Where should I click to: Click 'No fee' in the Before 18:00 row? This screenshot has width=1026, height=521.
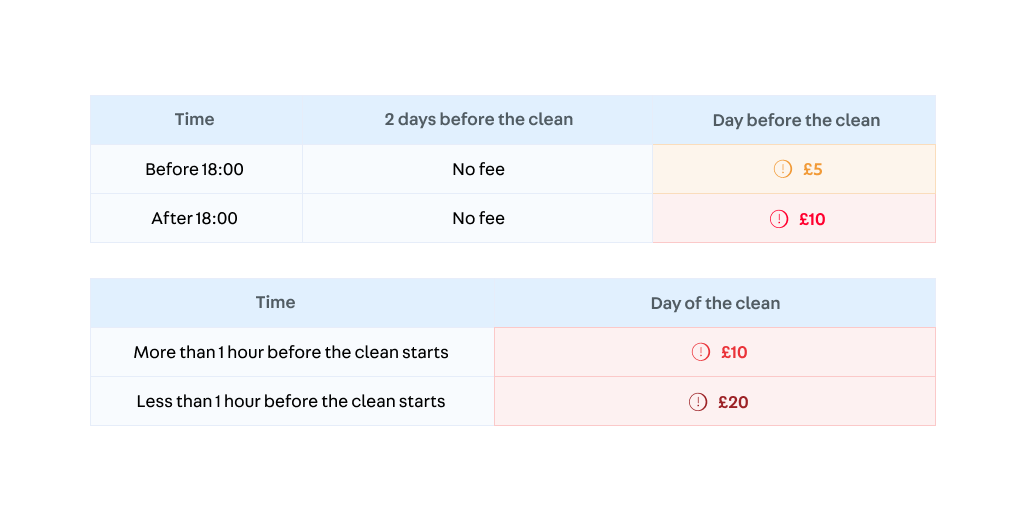coord(478,169)
